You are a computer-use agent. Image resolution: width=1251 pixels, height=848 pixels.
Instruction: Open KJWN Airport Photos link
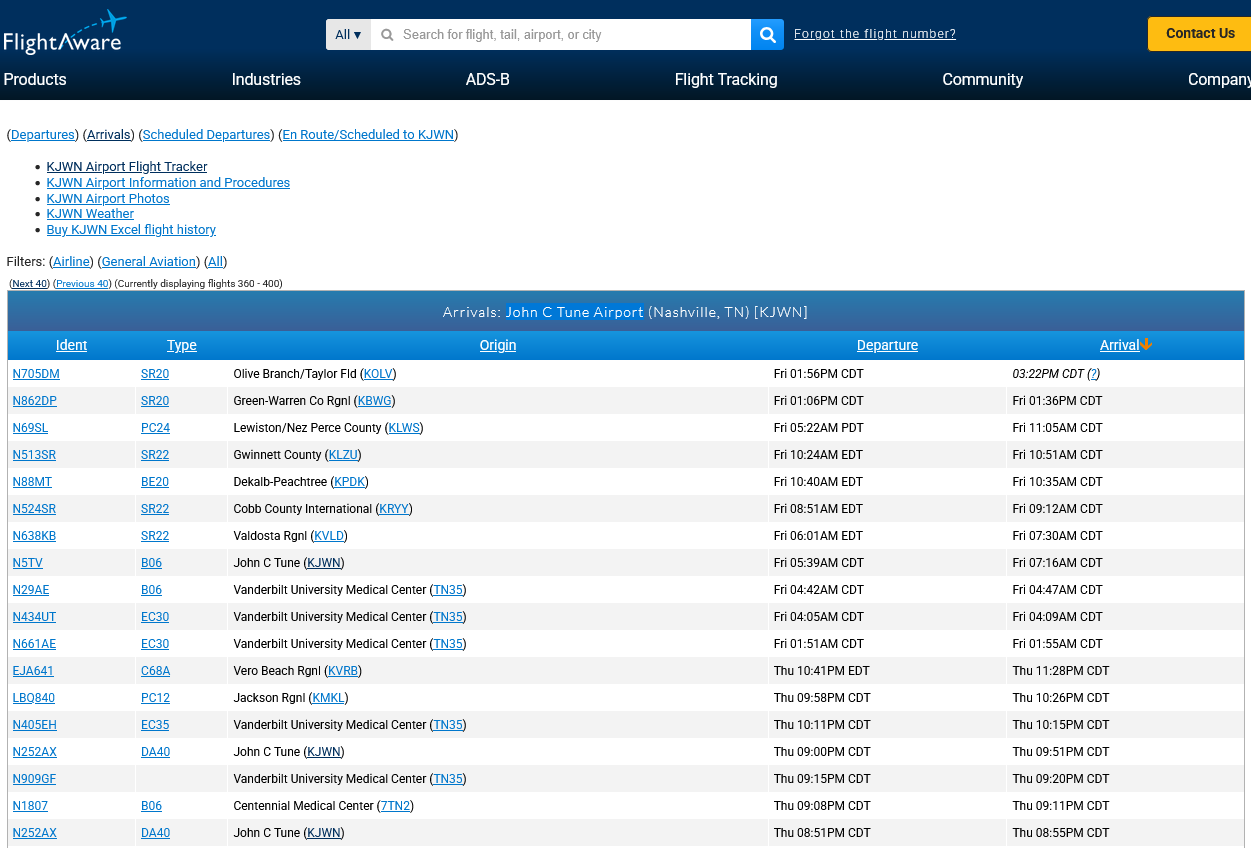point(108,199)
